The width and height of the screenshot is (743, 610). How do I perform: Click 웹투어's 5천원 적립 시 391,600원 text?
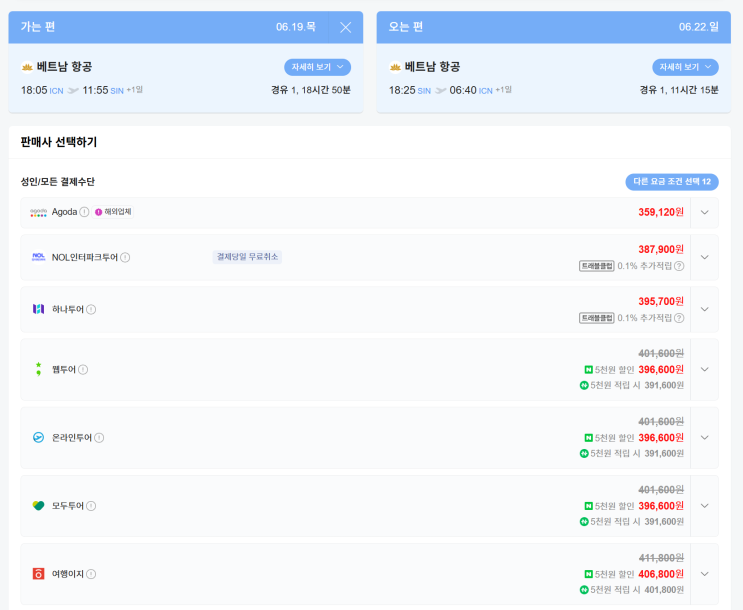(637, 385)
